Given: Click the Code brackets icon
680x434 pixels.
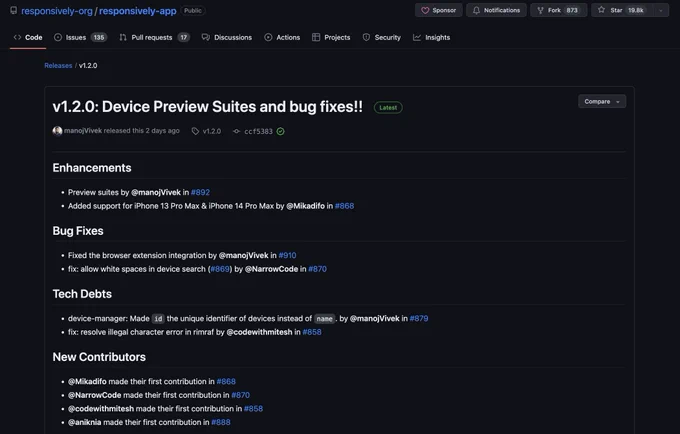Looking at the screenshot, I should pos(17,37).
